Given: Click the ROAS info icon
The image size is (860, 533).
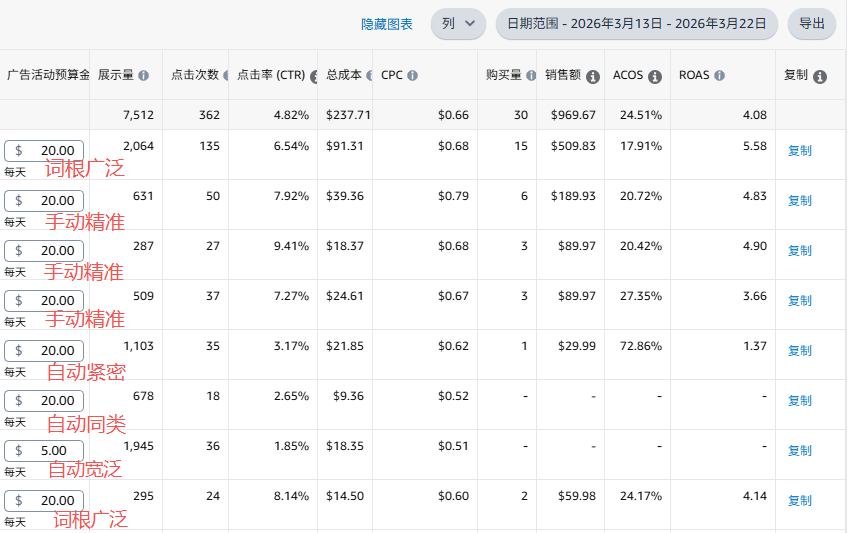Looking at the screenshot, I should coord(719,76).
